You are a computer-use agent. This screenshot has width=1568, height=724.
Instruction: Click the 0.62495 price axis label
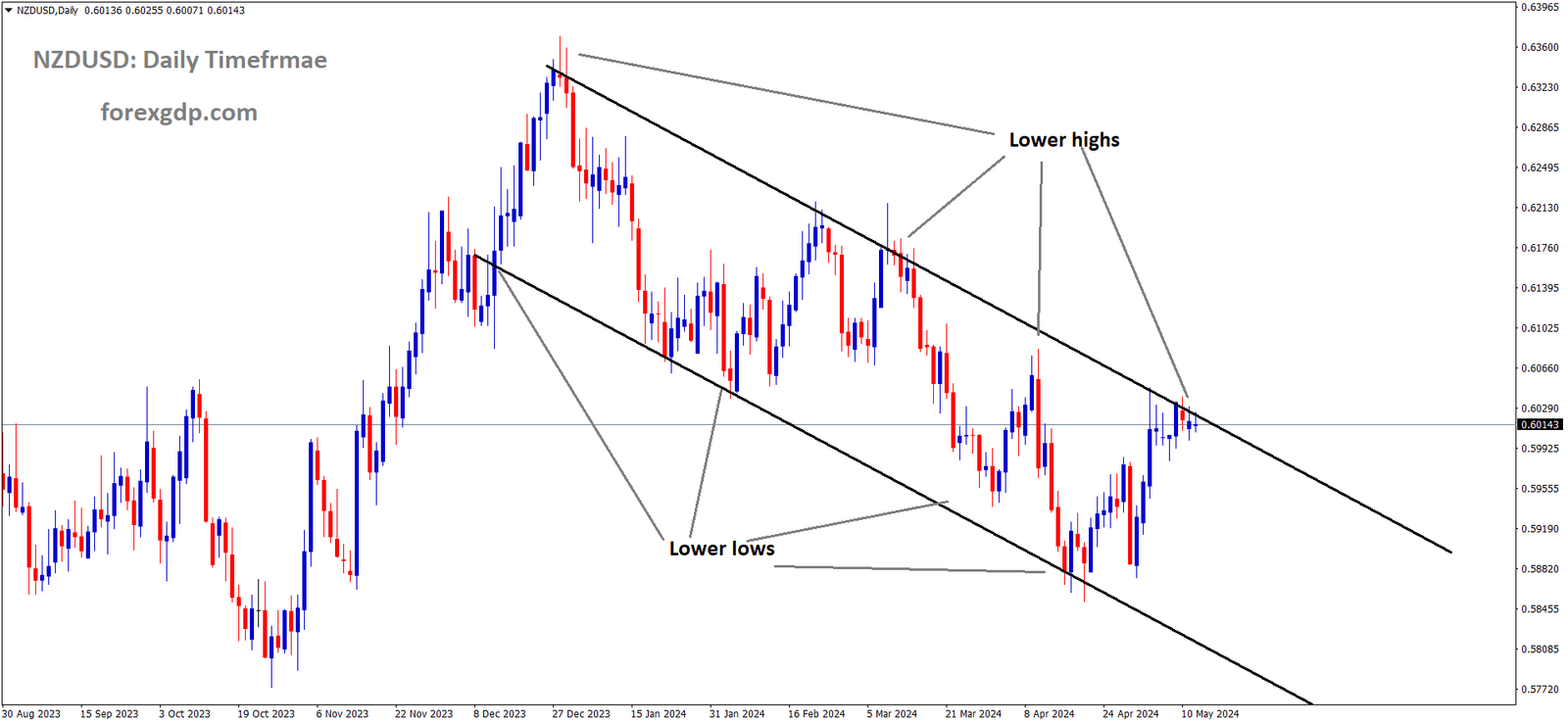tap(1540, 168)
